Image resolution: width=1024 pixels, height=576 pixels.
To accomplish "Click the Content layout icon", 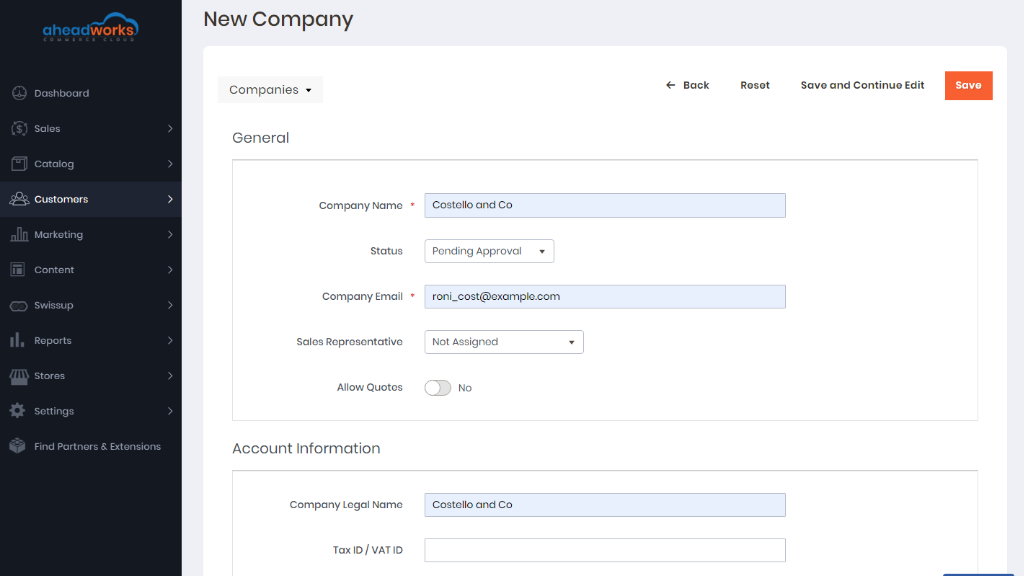I will click(x=18, y=270).
